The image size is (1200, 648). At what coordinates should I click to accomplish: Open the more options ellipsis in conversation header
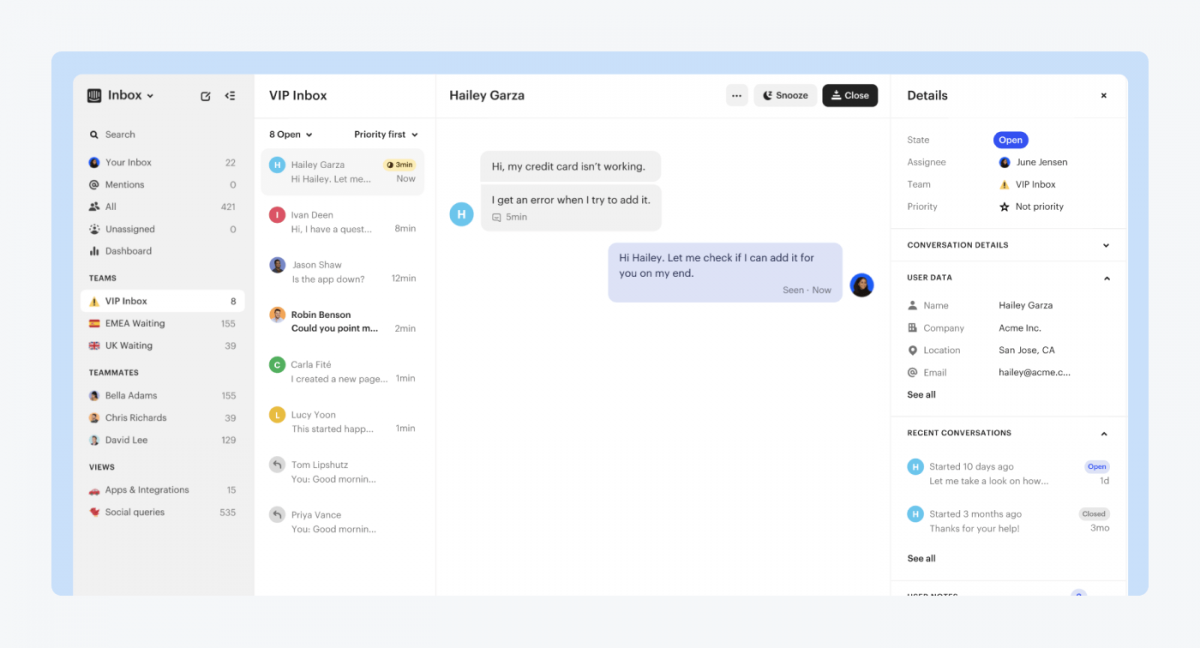coord(736,94)
